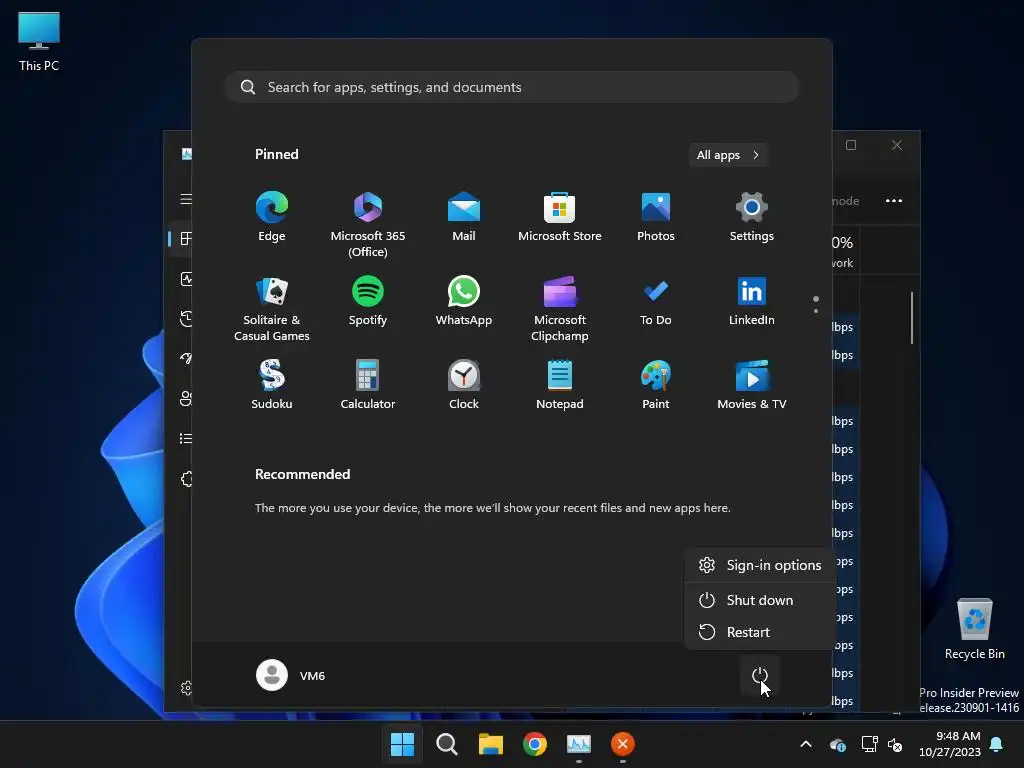Open Task Manager Details tab icon
The height and width of the screenshot is (768, 1024).
(186, 438)
